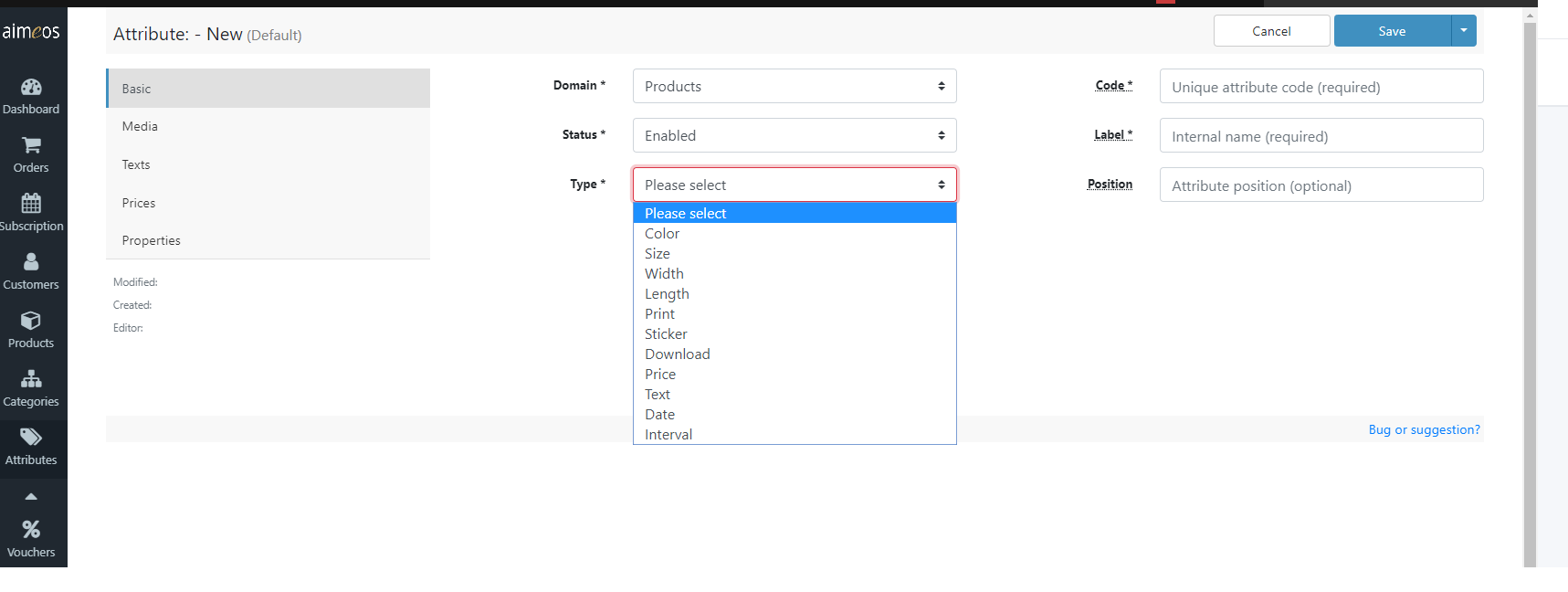
Task: Click the Label field label
Action: [1113, 134]
